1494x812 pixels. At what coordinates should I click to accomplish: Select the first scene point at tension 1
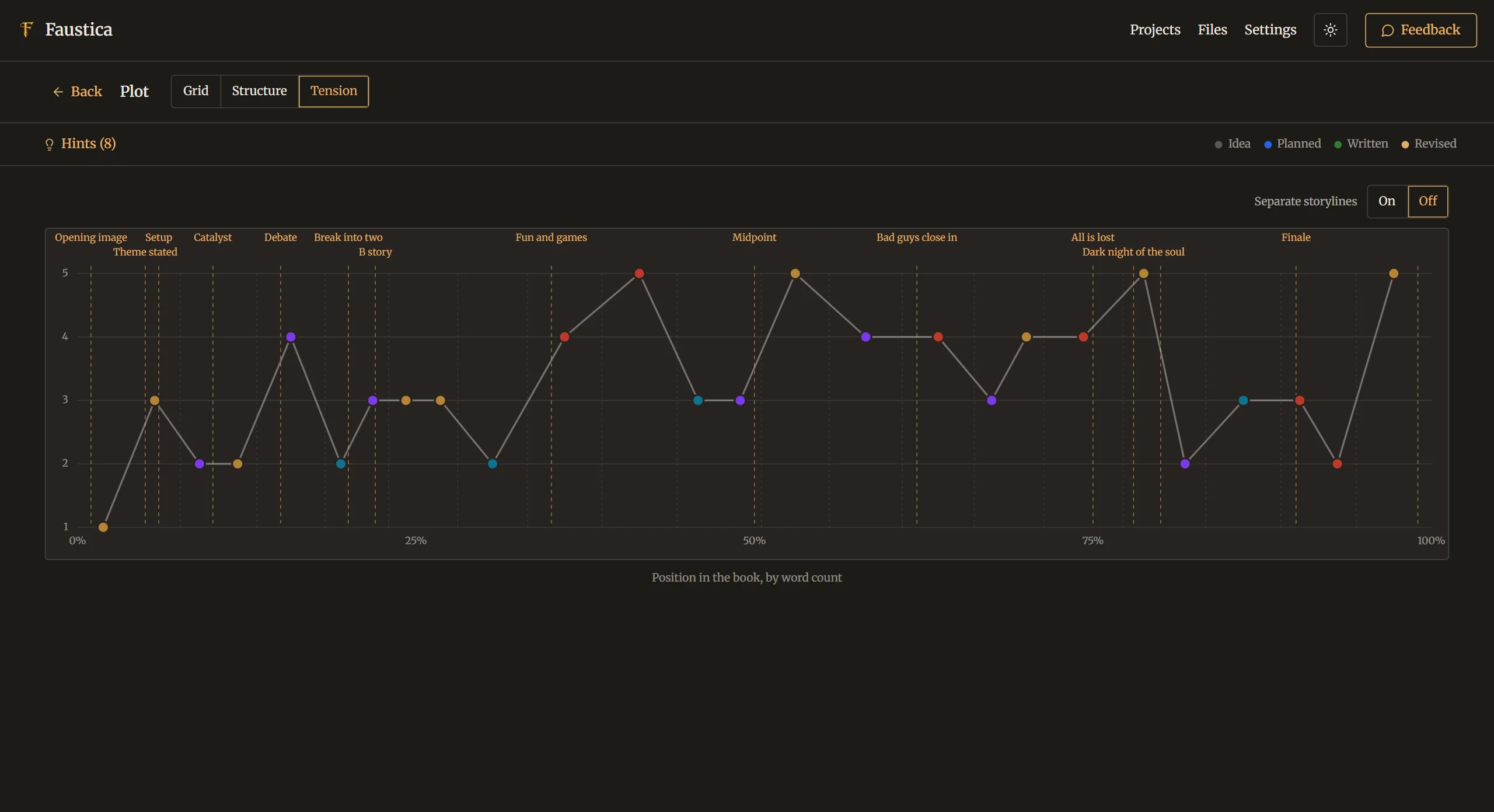pyautogui.click(x=103, y=527)
